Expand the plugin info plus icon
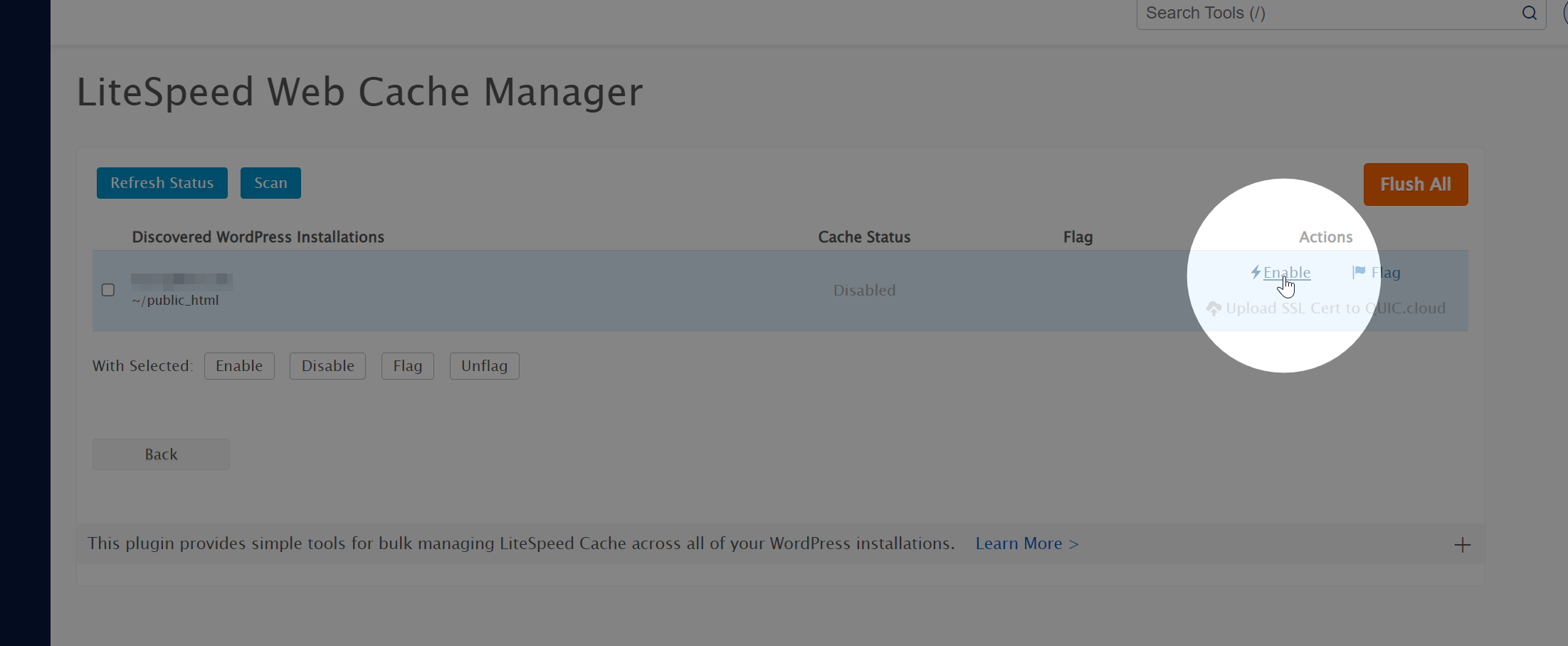 pos(1462,545)
